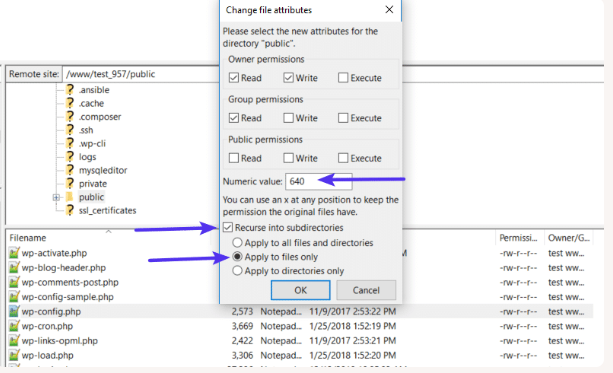Enable Group permissions Write checkbox

coord(289,118)
